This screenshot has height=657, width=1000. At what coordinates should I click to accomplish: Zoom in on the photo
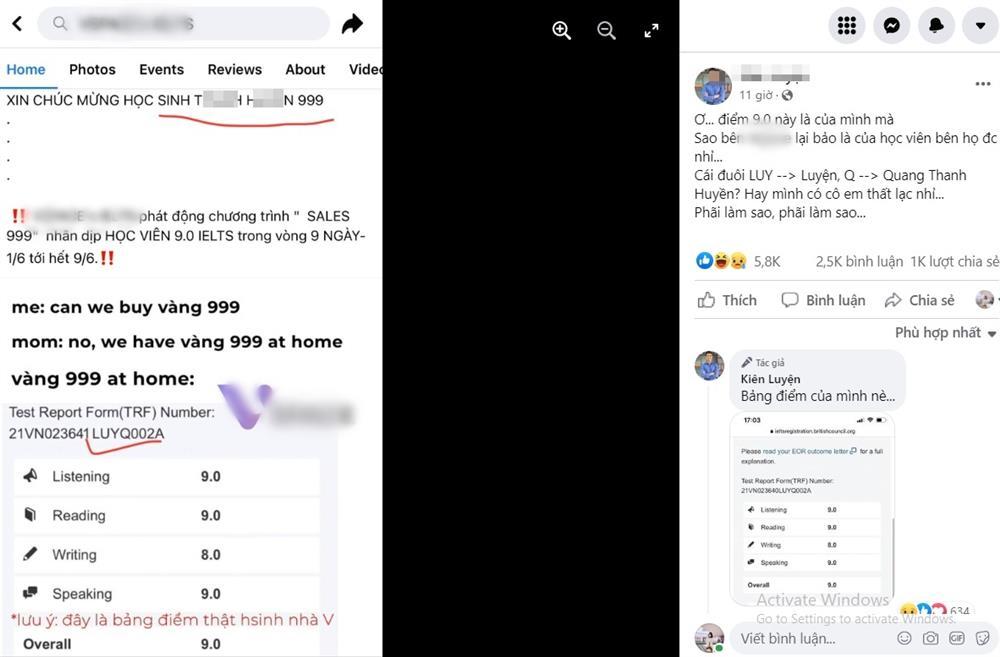pyautogui.click(x=561, y=30)
